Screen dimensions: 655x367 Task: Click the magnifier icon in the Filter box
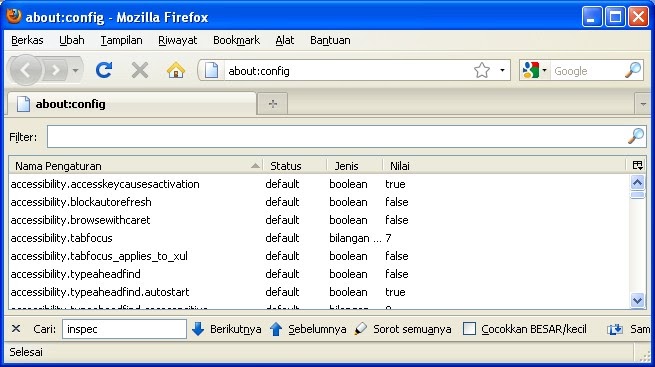636,136
